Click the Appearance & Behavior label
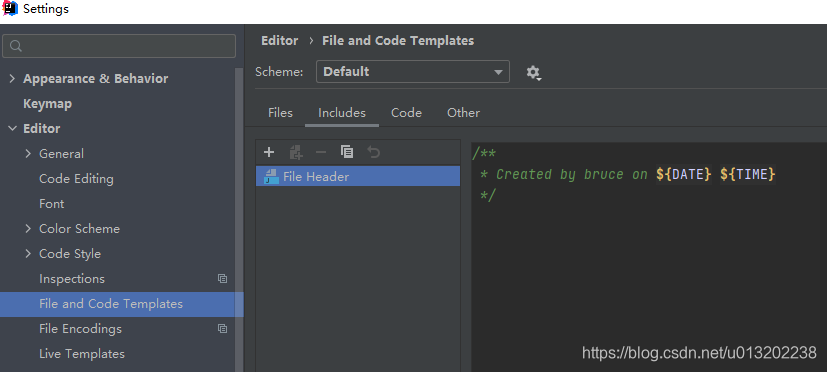827x372 pixels. click(95, 79)
